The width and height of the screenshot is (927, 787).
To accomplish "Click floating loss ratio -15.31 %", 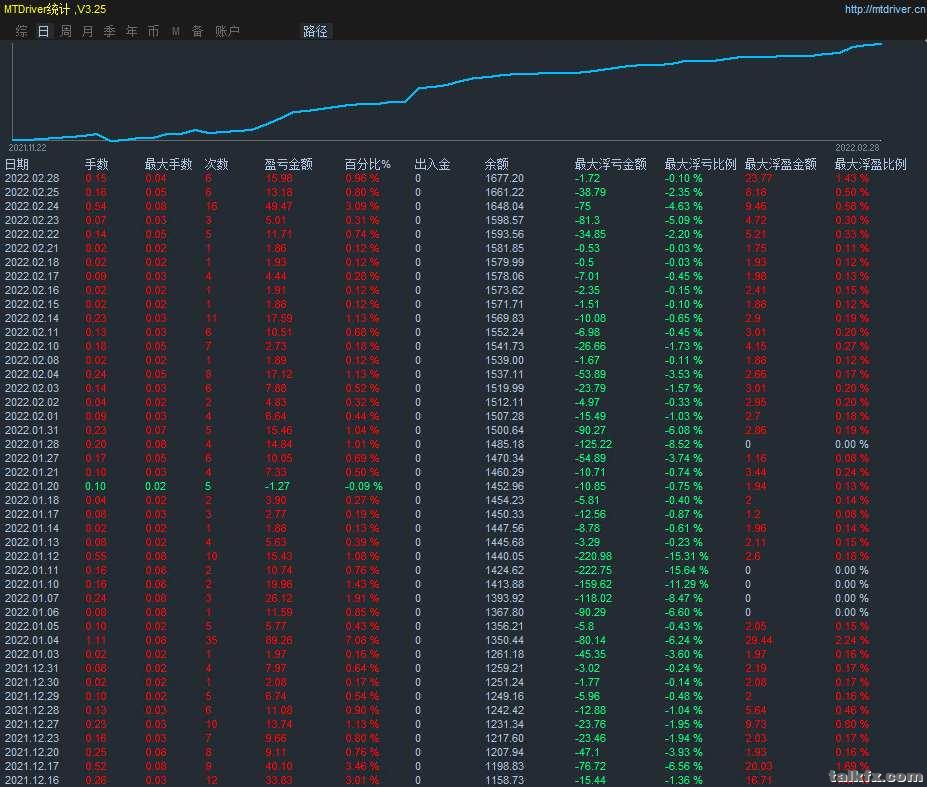I will (686, 556).
